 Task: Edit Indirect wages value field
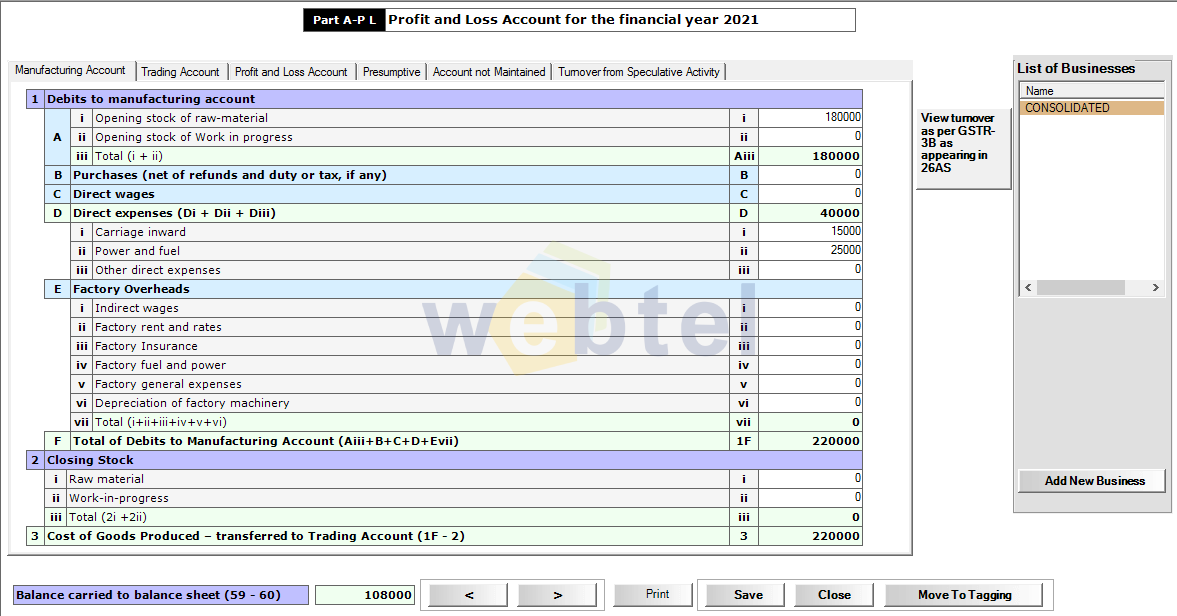(x=810, y=308)
